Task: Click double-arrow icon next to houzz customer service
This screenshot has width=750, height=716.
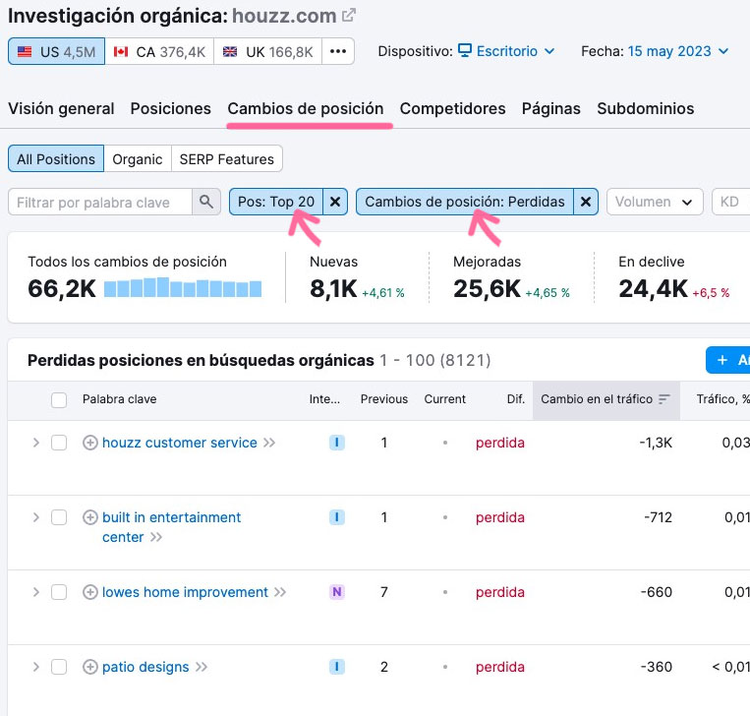Action: pyautogui.click(x=269, y=443)
